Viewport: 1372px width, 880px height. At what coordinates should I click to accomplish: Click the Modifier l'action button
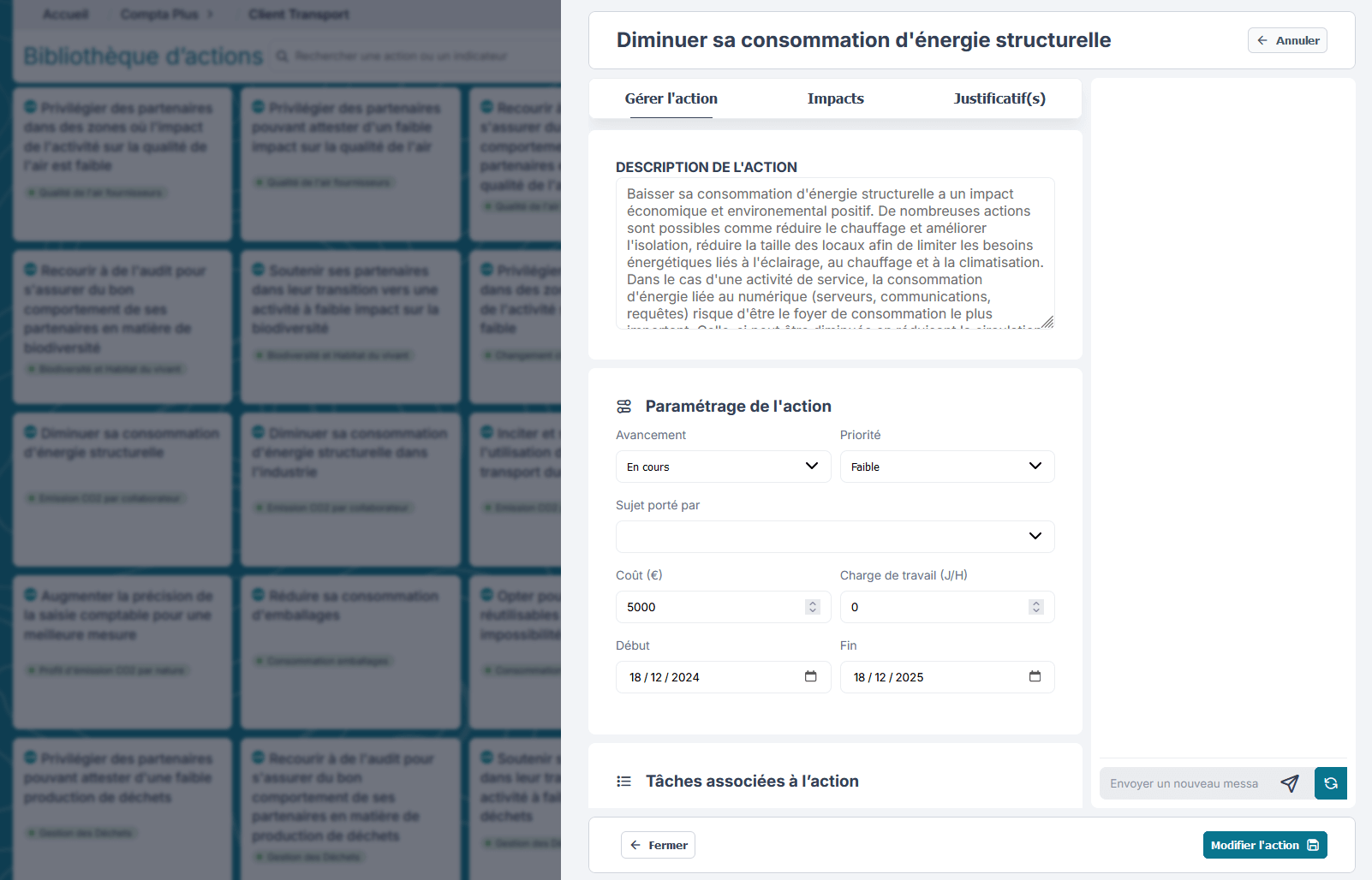pyautogui.click(x=1265, y=845)
